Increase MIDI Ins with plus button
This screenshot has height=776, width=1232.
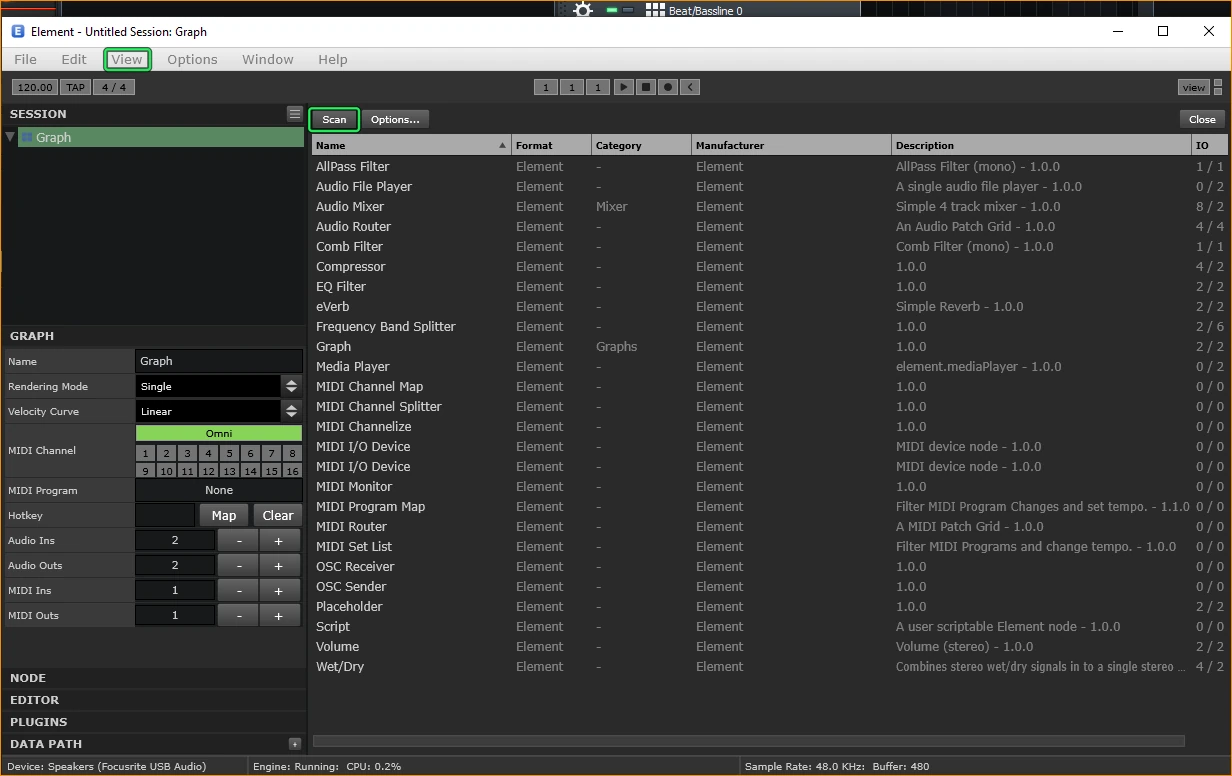[x=279, y=590]
